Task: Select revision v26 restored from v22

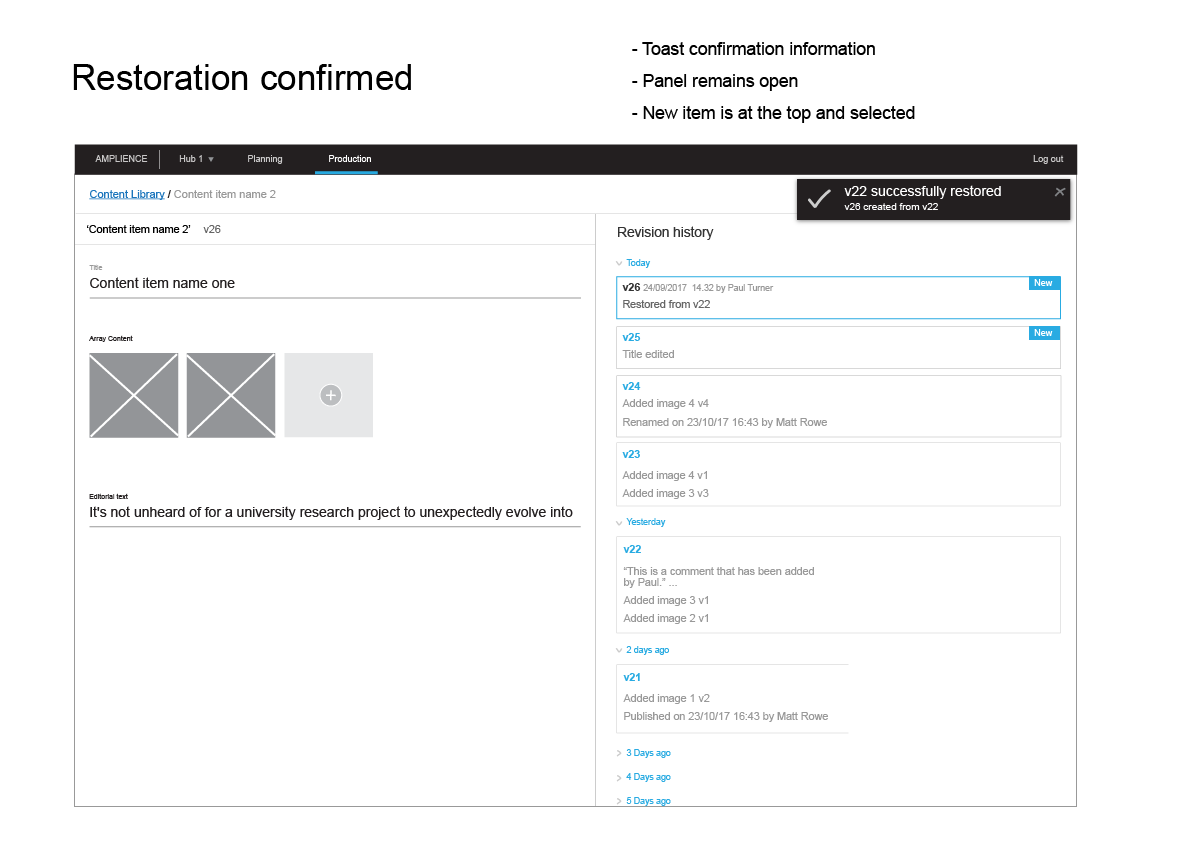Action: pos(838,297)
